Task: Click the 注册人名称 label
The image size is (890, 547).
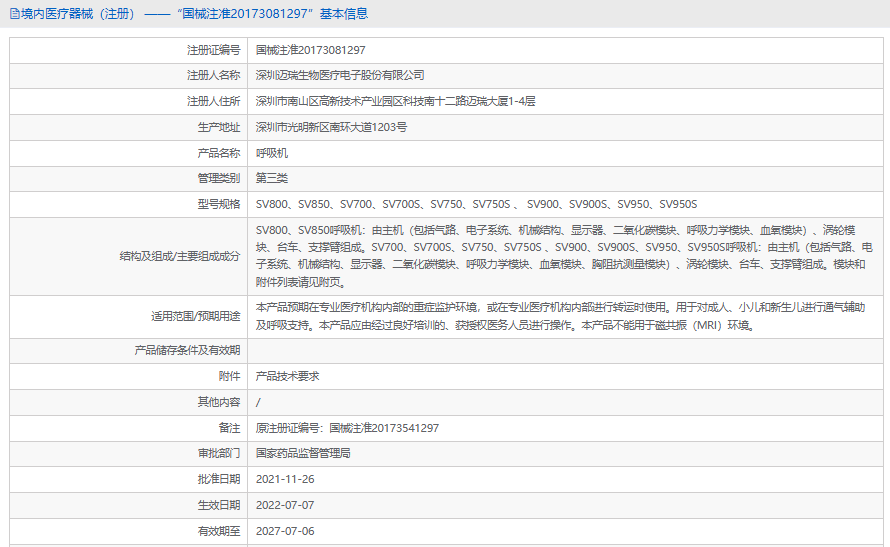Action: coord(213,75)
